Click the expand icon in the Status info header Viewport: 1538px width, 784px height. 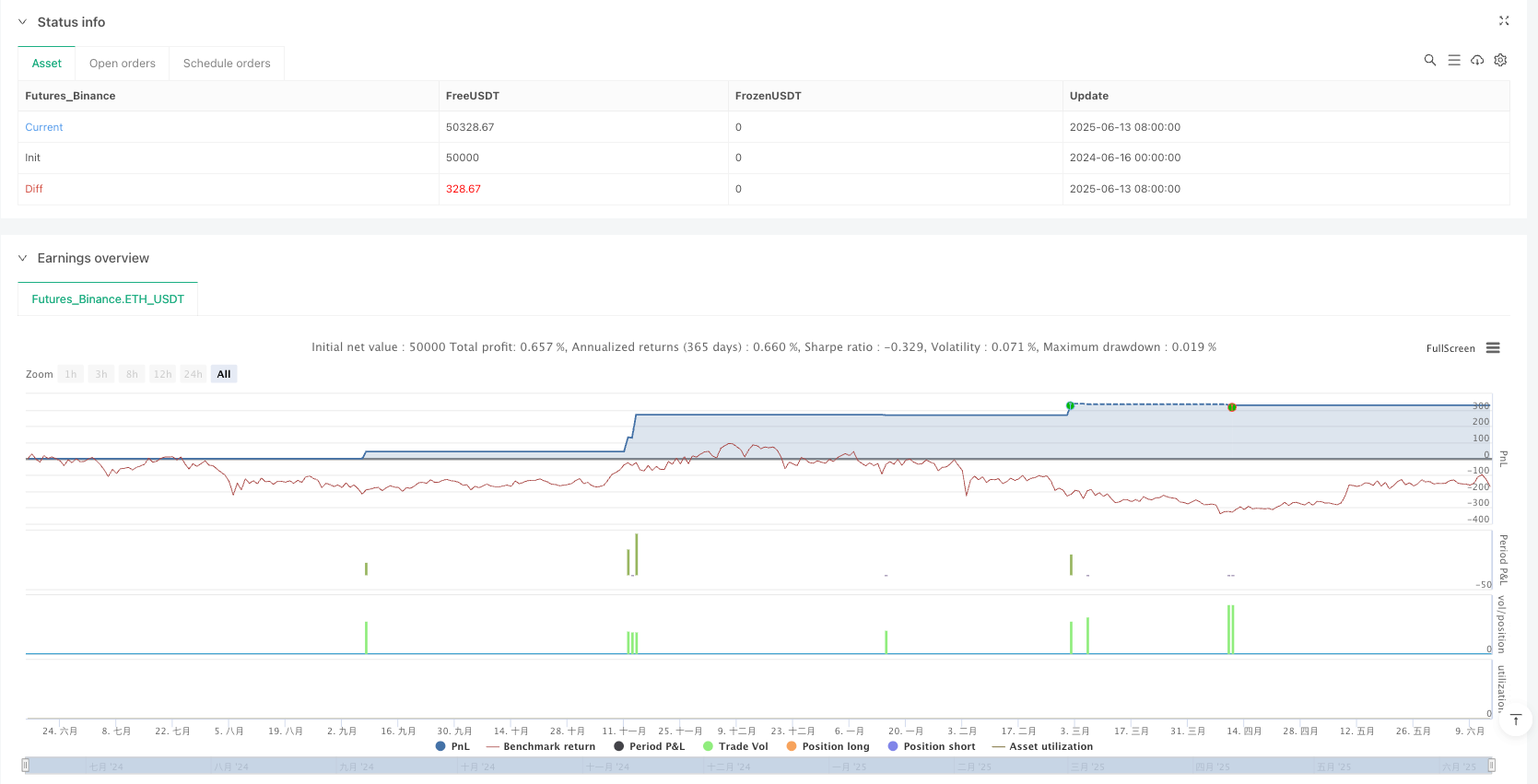1504,20
